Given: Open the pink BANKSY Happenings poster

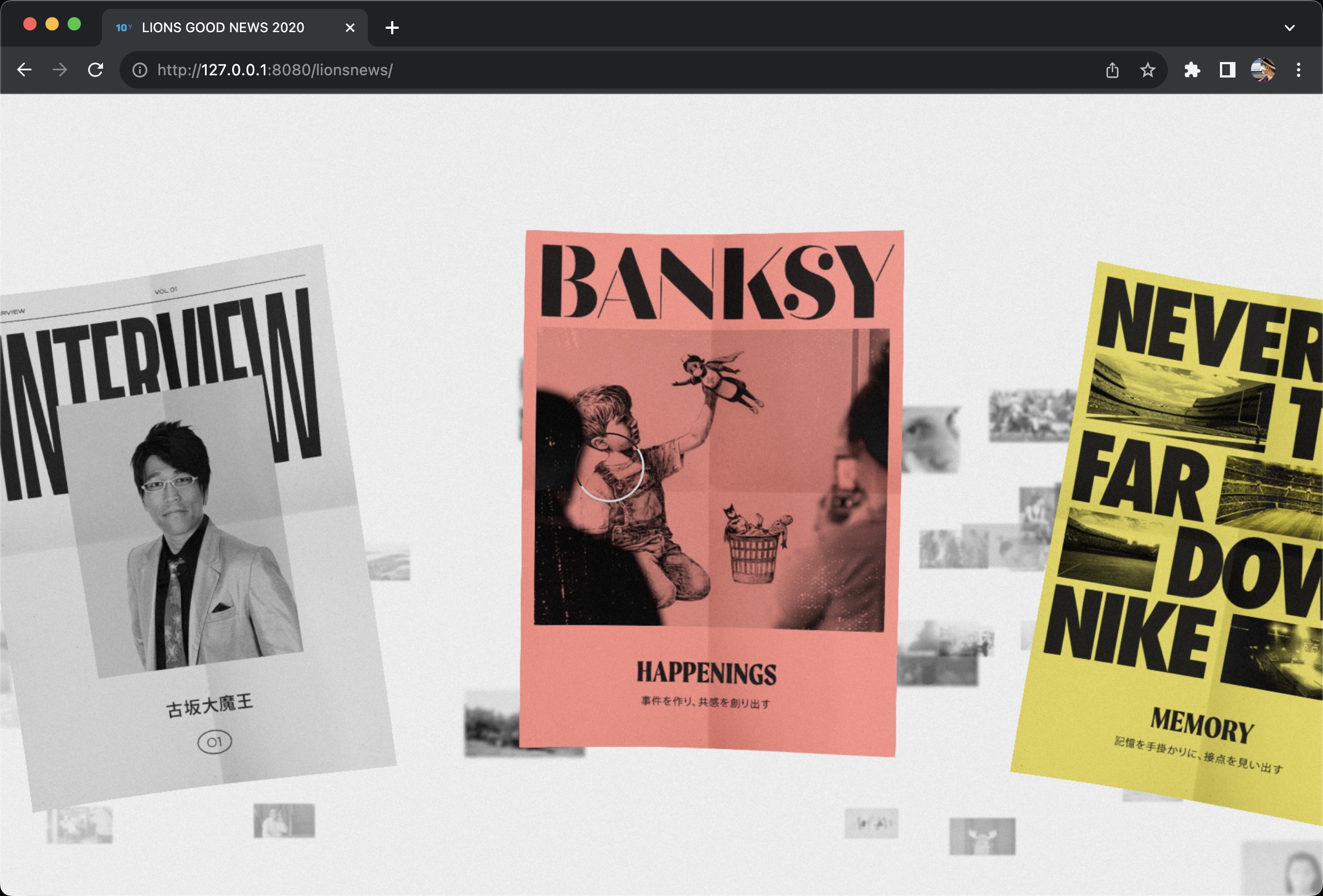Looking at the screenshot, I should [x=709, y=489].
